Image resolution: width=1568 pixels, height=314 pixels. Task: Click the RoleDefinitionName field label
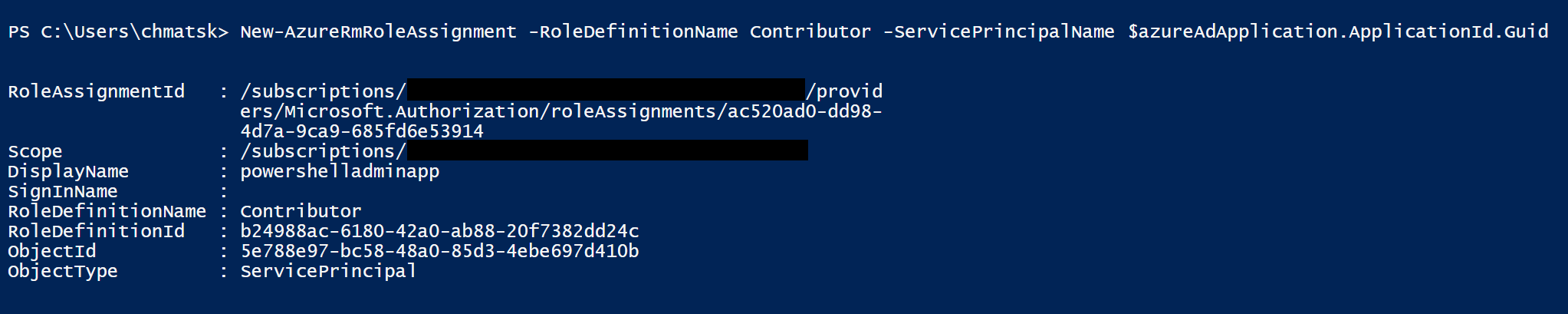(107, 212)
